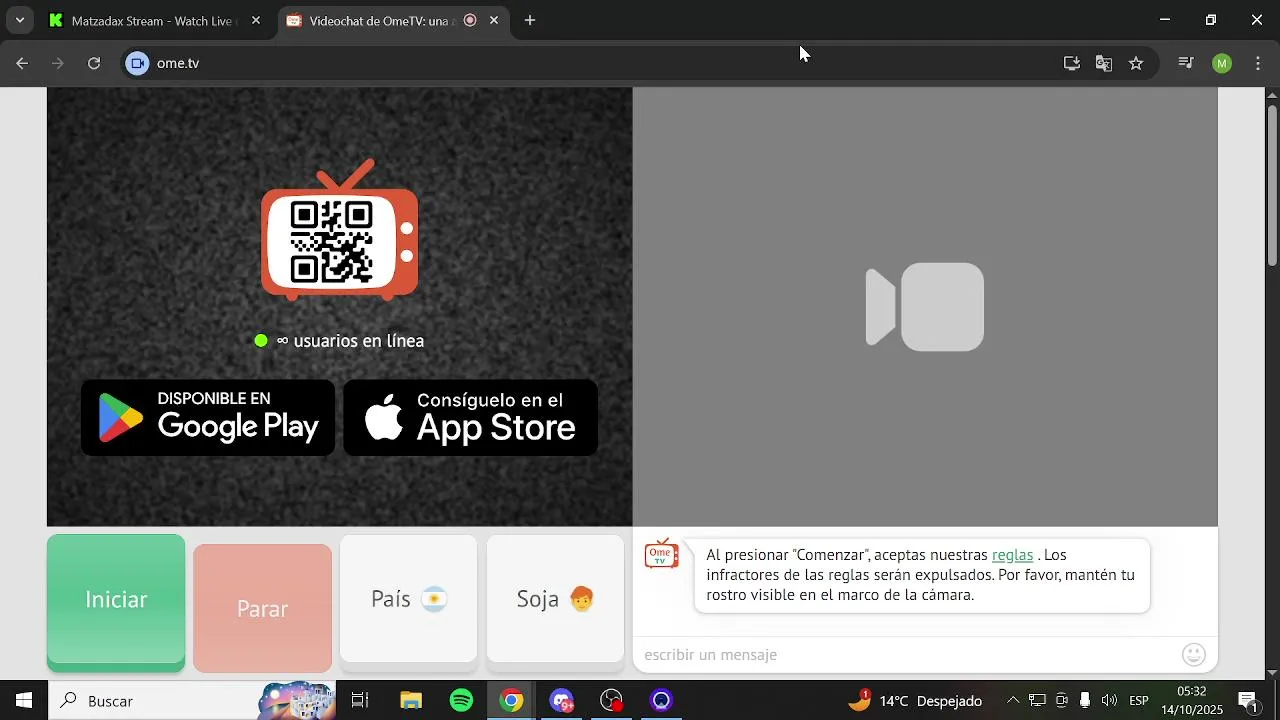This screenshot has height=720, width=1280.
Task: Bookmark this page with the star
Action: [x=1136, y=63]
